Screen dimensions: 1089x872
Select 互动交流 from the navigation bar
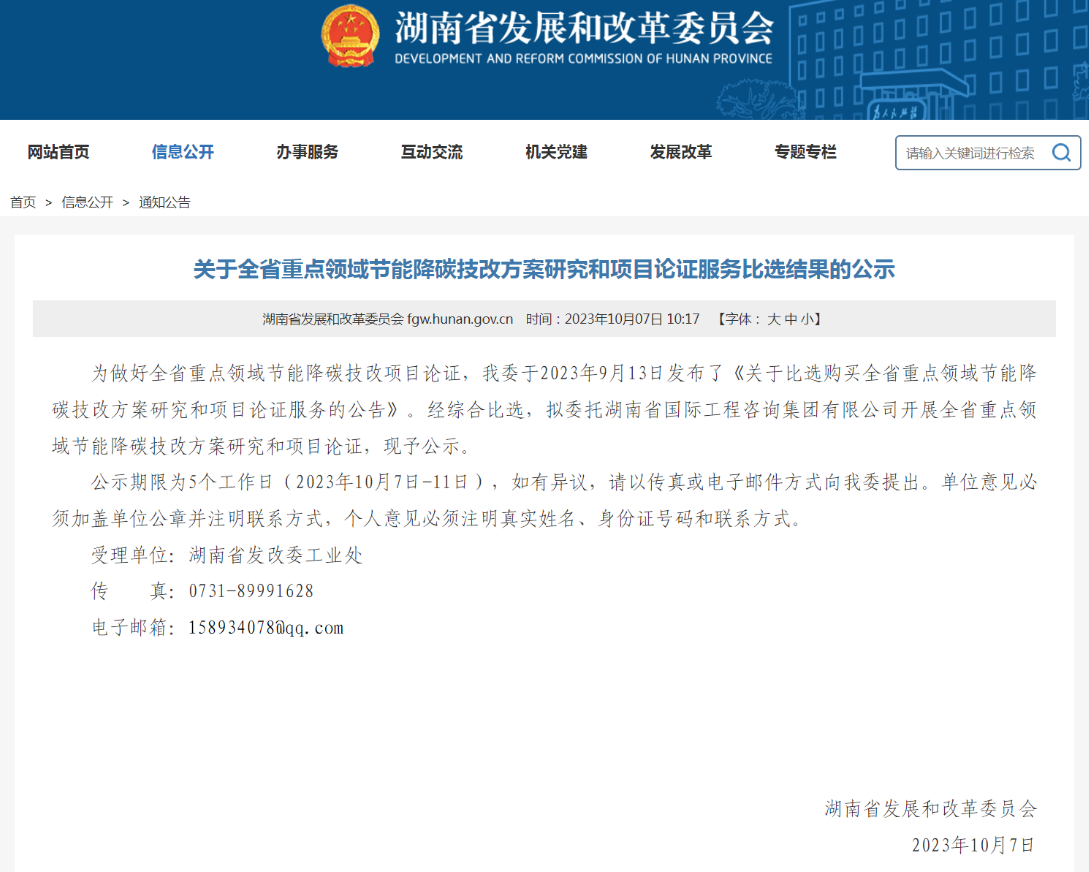432,152
